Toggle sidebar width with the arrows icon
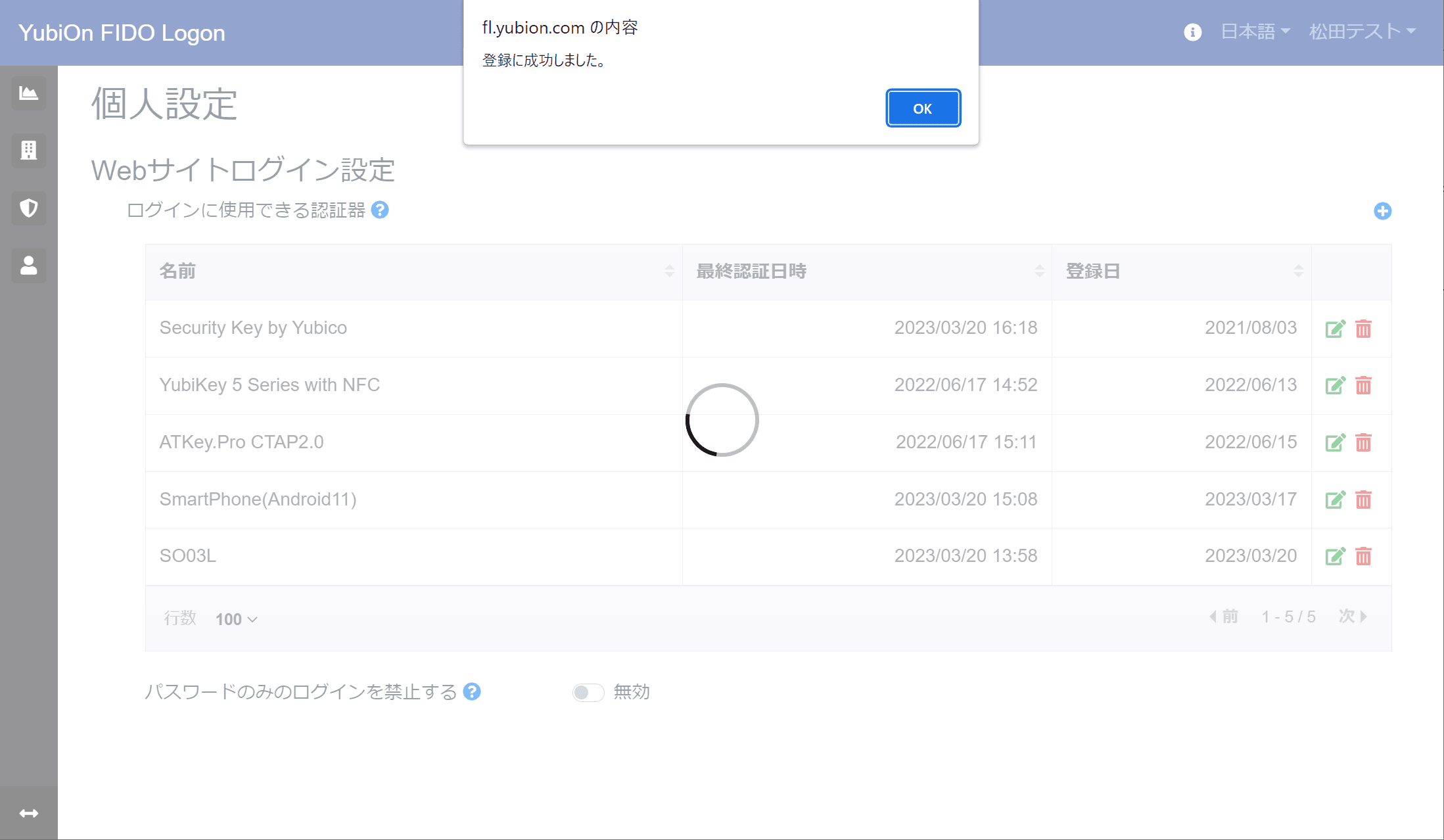Image resolution: width=1444 pixels, height=840 pixels. pyautogui.click(x=29, y=814)
